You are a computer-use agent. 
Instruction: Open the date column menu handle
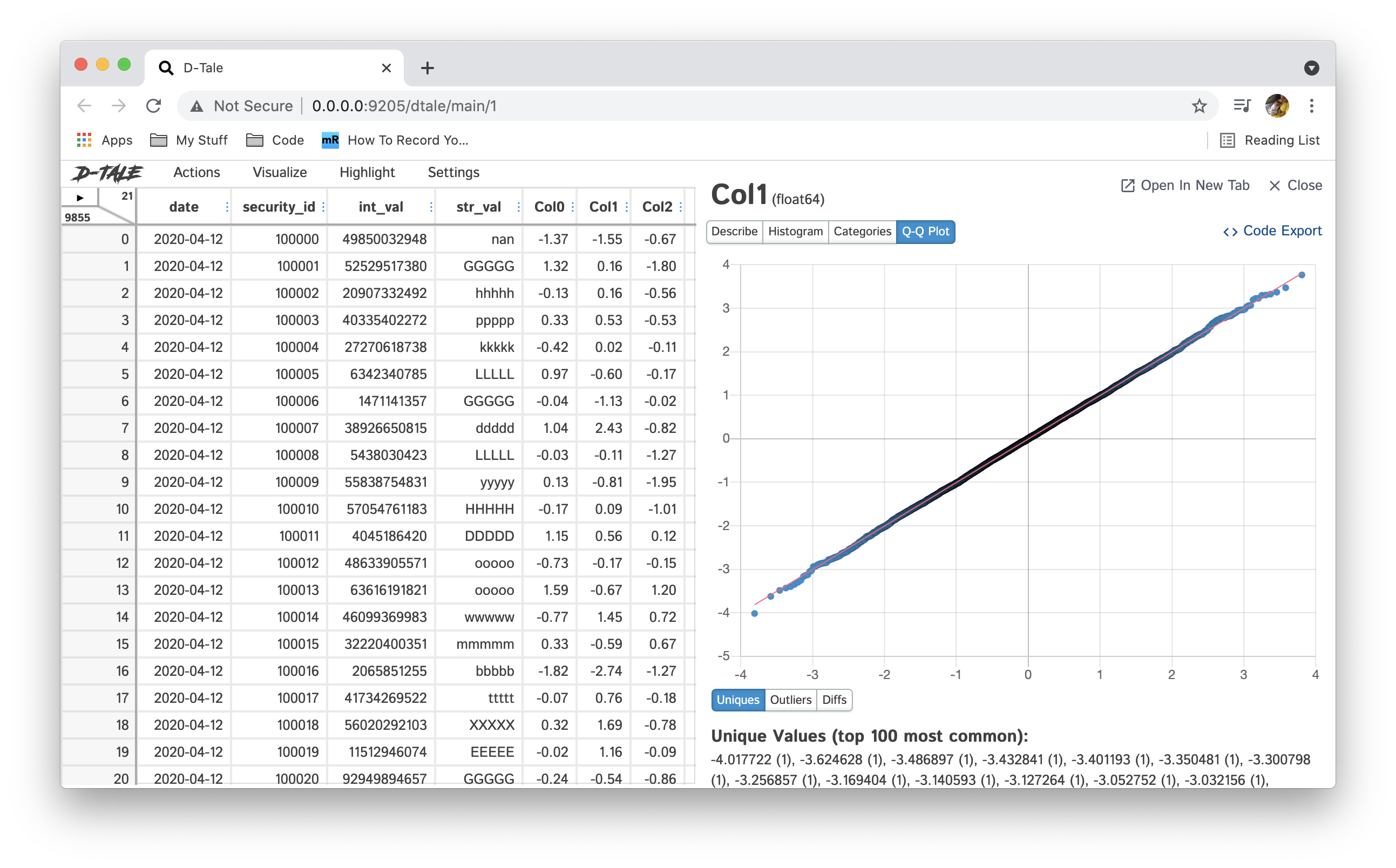click(x=227, y=207)
